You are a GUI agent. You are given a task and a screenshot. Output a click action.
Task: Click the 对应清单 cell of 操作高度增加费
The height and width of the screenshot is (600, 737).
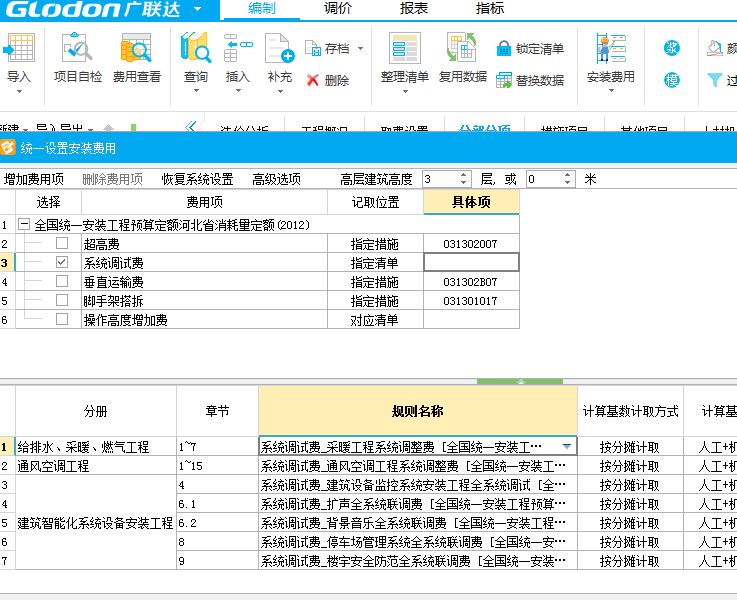click(x=375, y=319)
